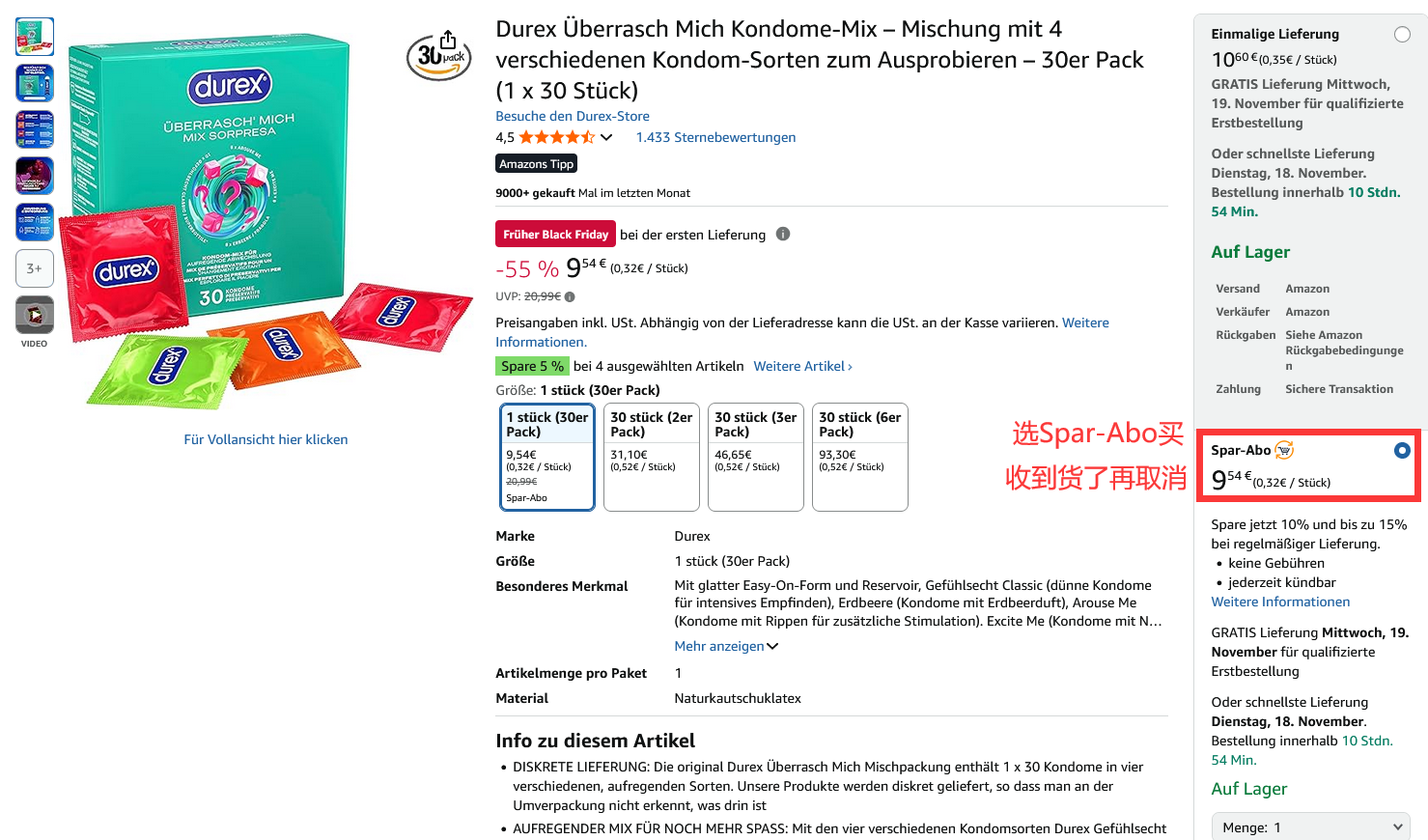This screenshot has width=1428, height=840.
Task: Play the product VIDEO thumbnail
Action: coord(35,315)
